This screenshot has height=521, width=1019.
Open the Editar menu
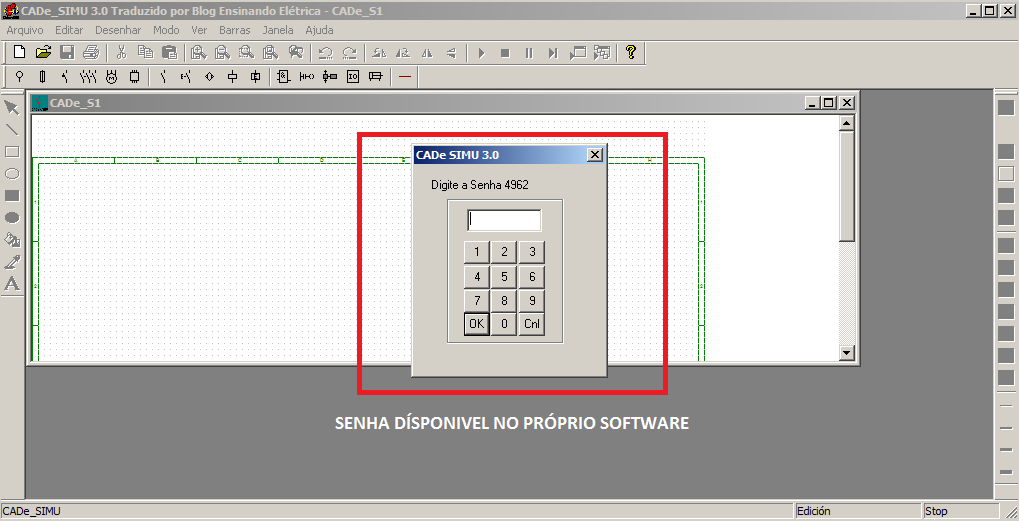pos(69,30)
